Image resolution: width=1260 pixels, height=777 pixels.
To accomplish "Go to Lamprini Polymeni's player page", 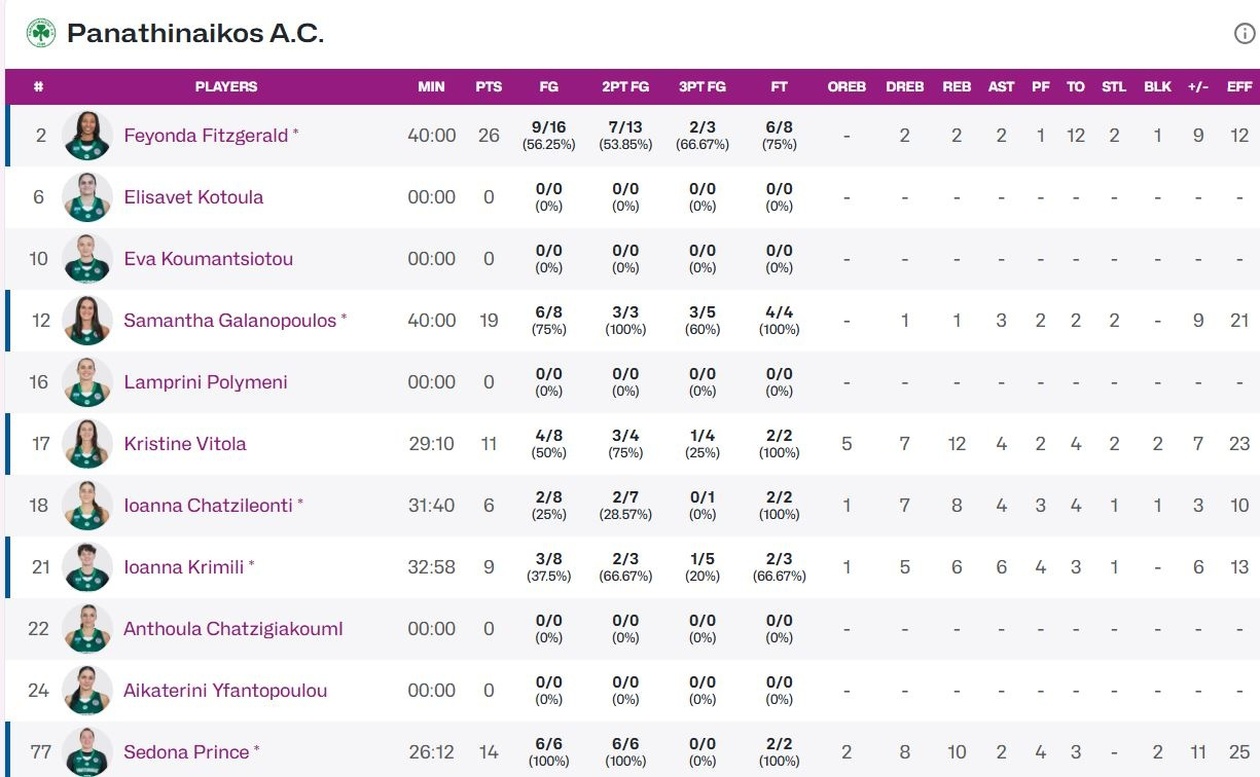I will (205, 382).
